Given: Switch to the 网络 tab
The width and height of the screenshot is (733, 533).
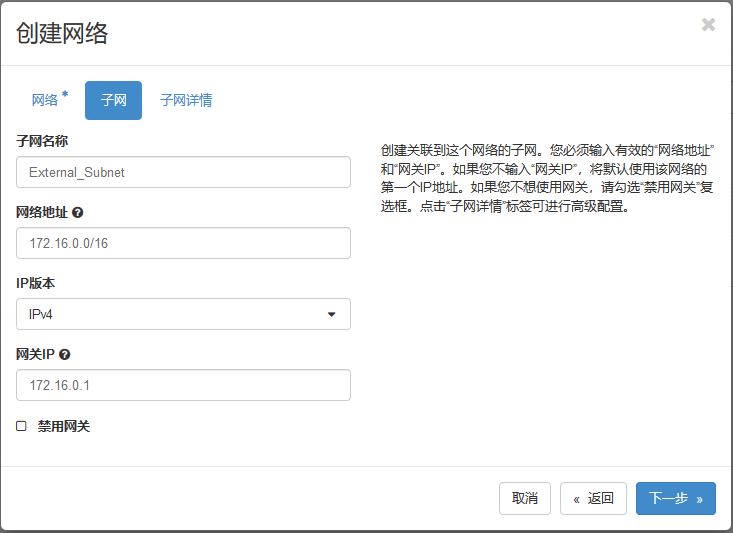Looking at the screenshot, I should pyautogui.click(x=50, y=100).
